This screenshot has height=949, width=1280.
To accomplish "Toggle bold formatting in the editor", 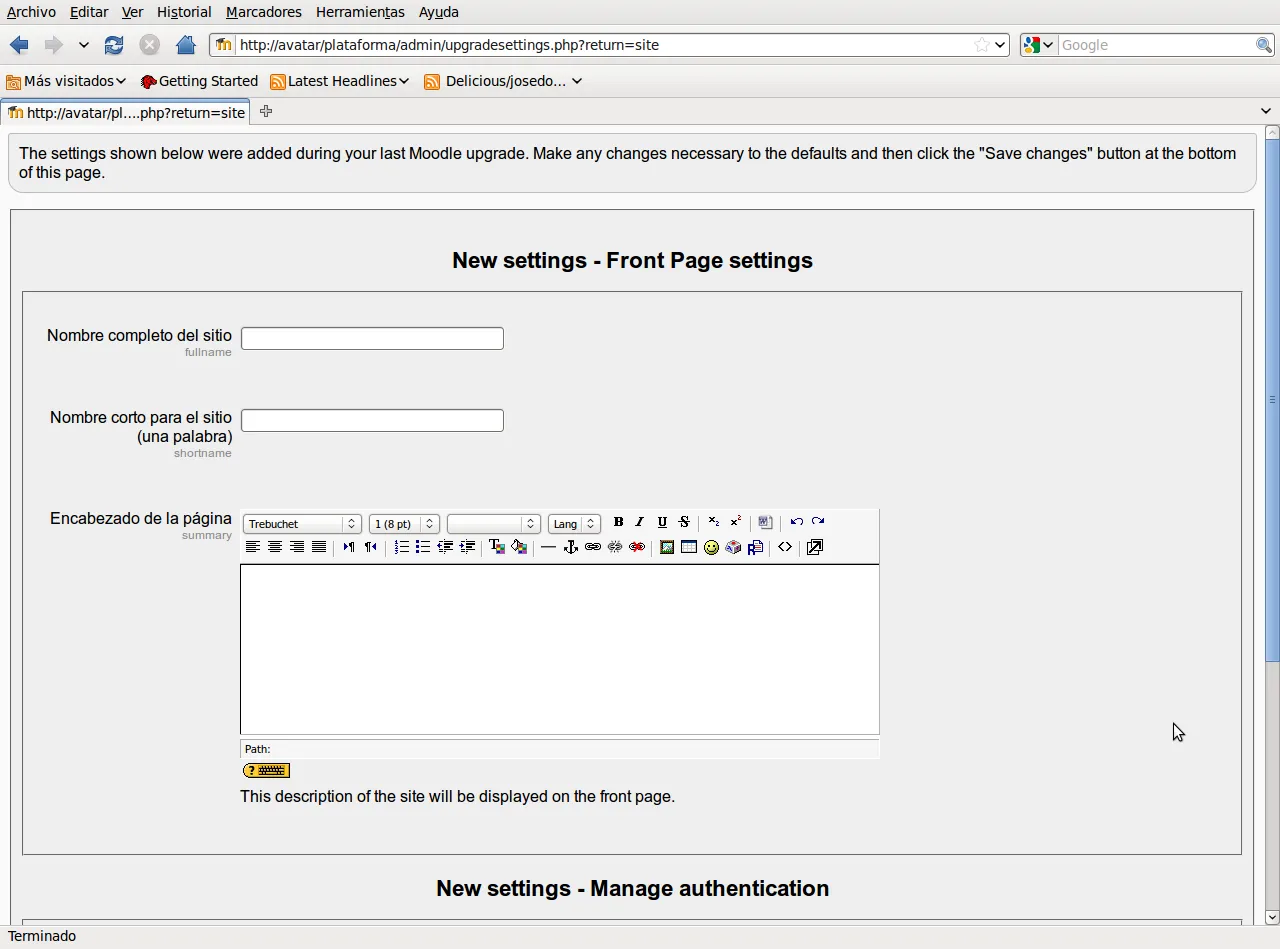I will pyautogui.click(x=618, y=522).
